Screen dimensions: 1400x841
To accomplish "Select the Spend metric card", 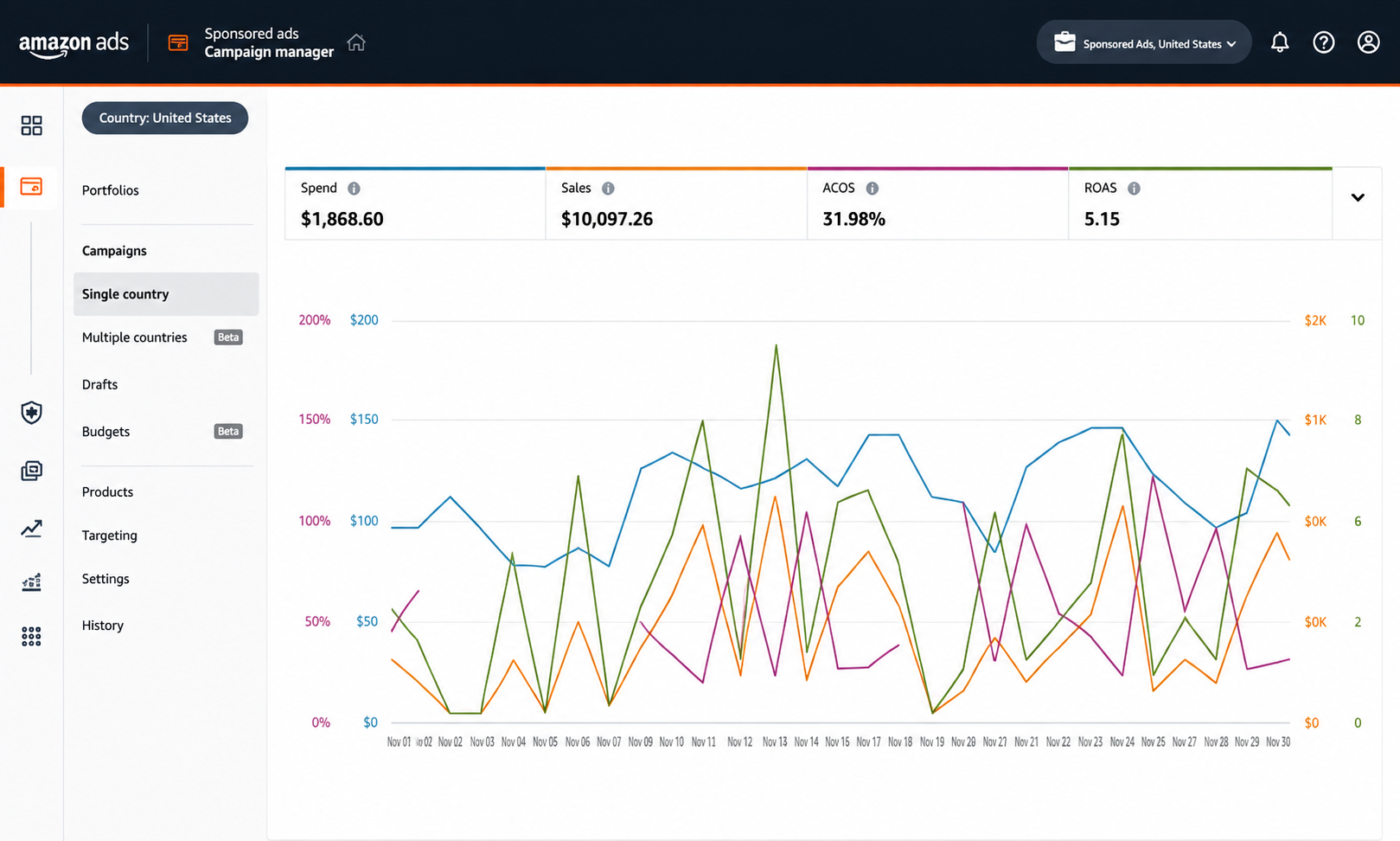I will pyautogui.click(x=415, y=203).
